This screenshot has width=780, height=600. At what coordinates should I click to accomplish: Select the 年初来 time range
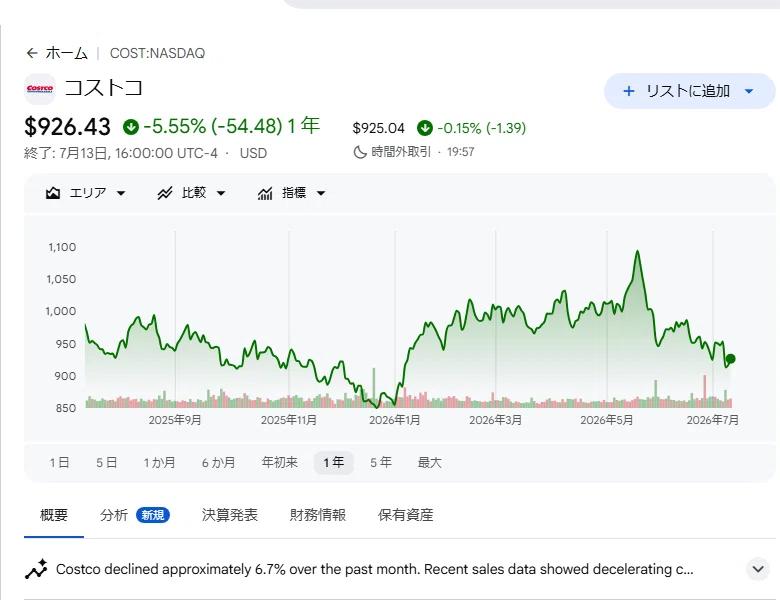(x=280, y=463)
